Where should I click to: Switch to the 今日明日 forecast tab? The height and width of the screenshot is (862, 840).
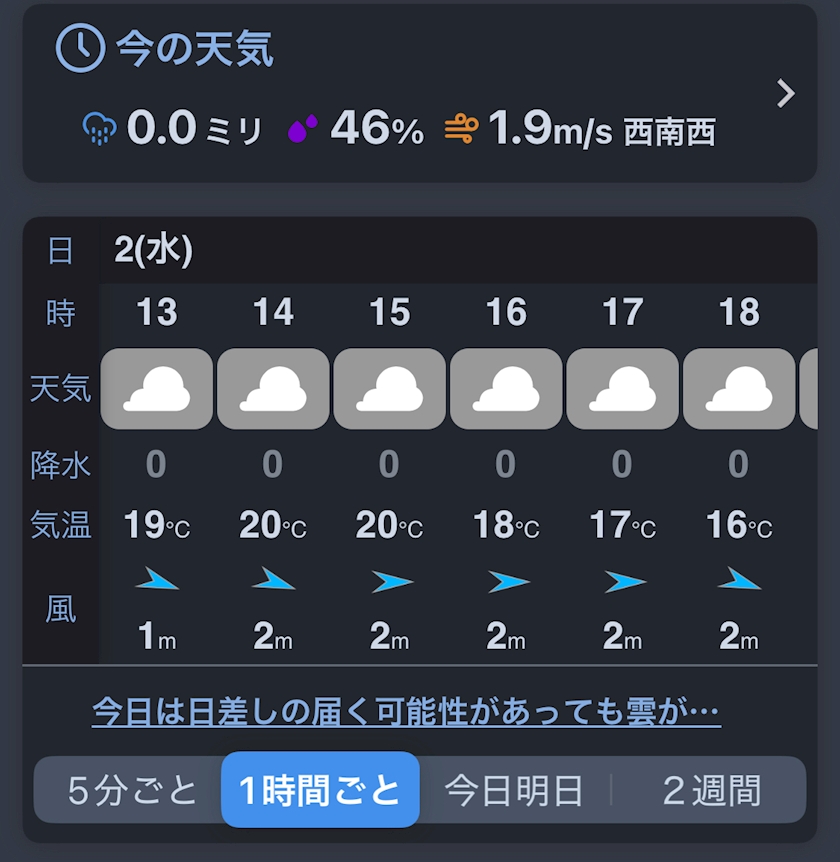(514, 790)
